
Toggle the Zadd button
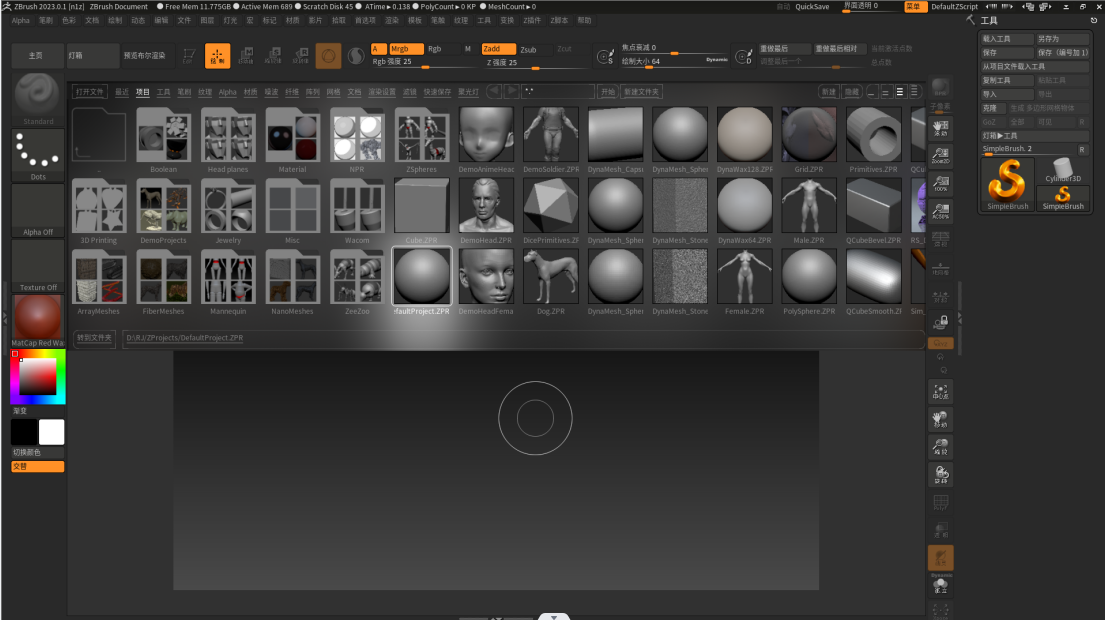[498, 49]
